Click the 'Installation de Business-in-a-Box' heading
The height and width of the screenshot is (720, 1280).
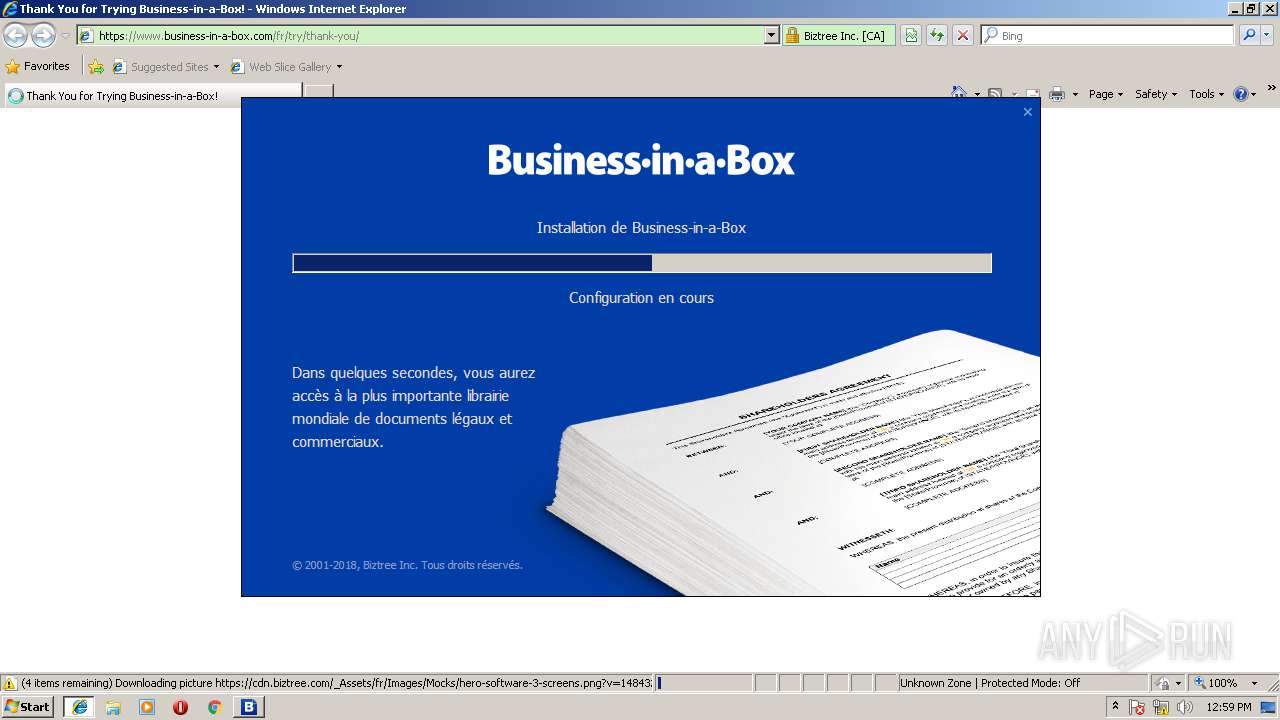point(641,228)
